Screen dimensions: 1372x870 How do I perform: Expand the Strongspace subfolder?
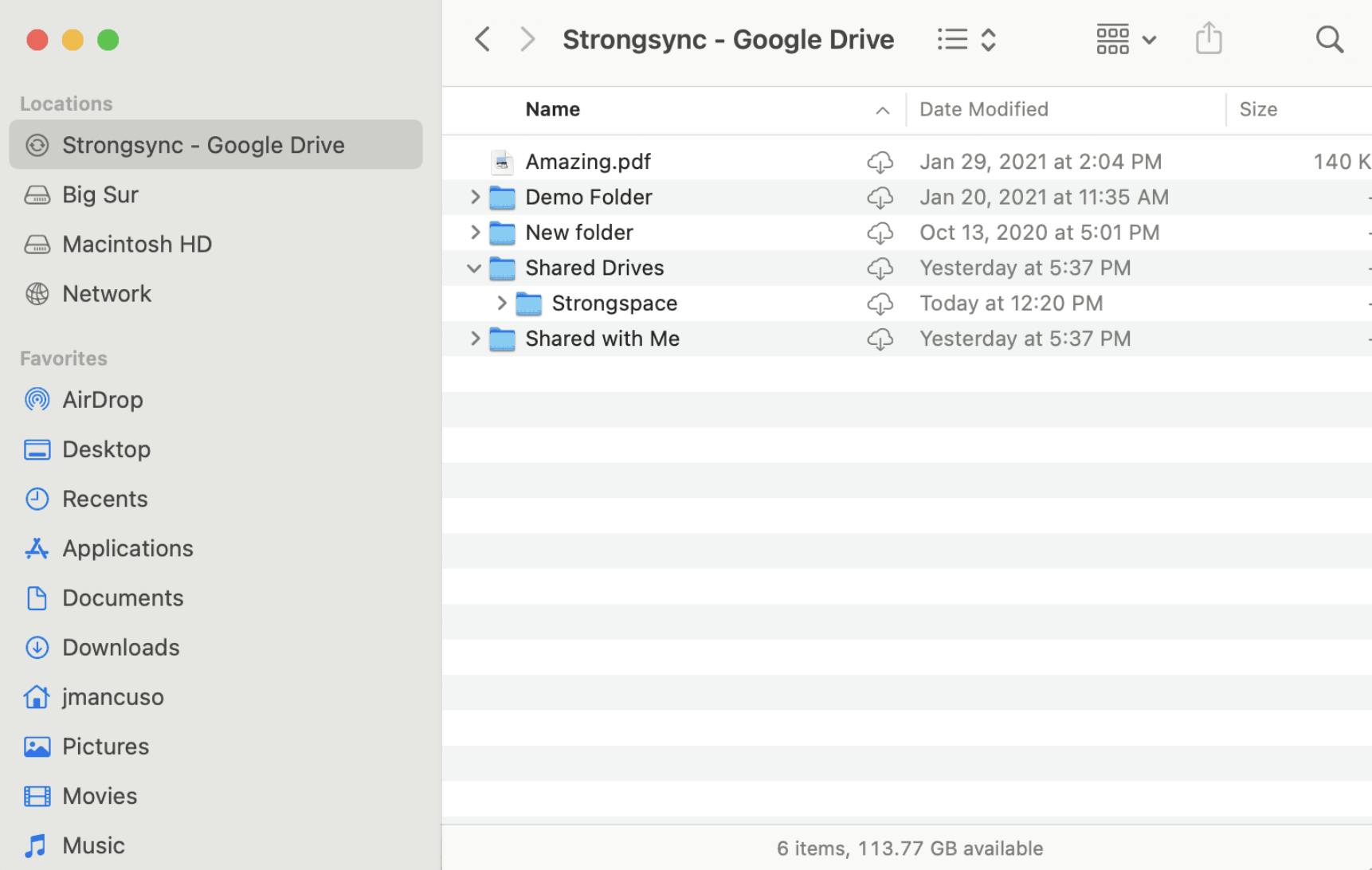coord(501,303)
